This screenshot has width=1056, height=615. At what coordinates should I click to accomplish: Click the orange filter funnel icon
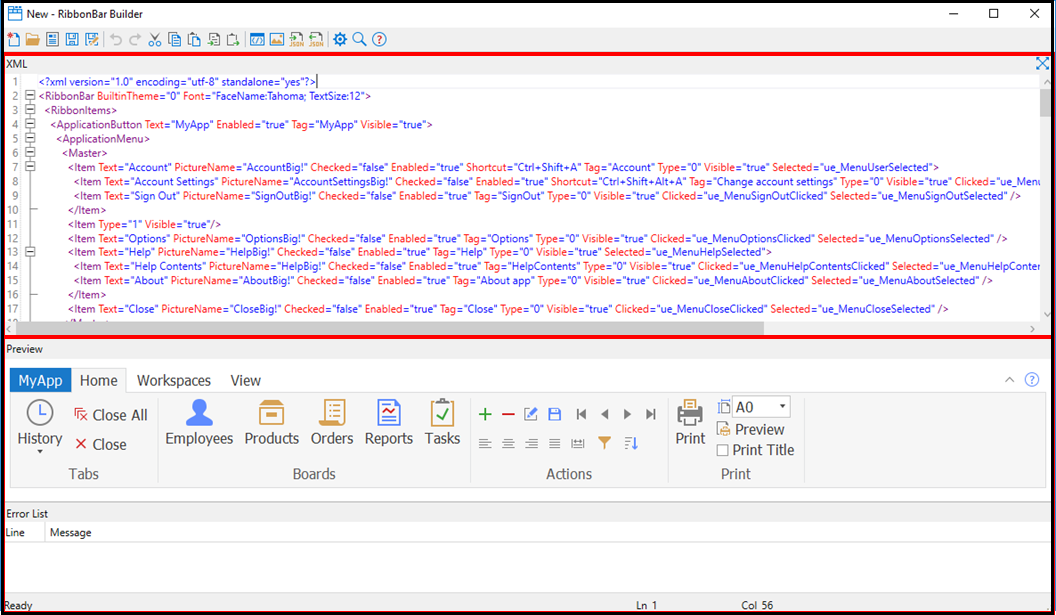(604, 443)
